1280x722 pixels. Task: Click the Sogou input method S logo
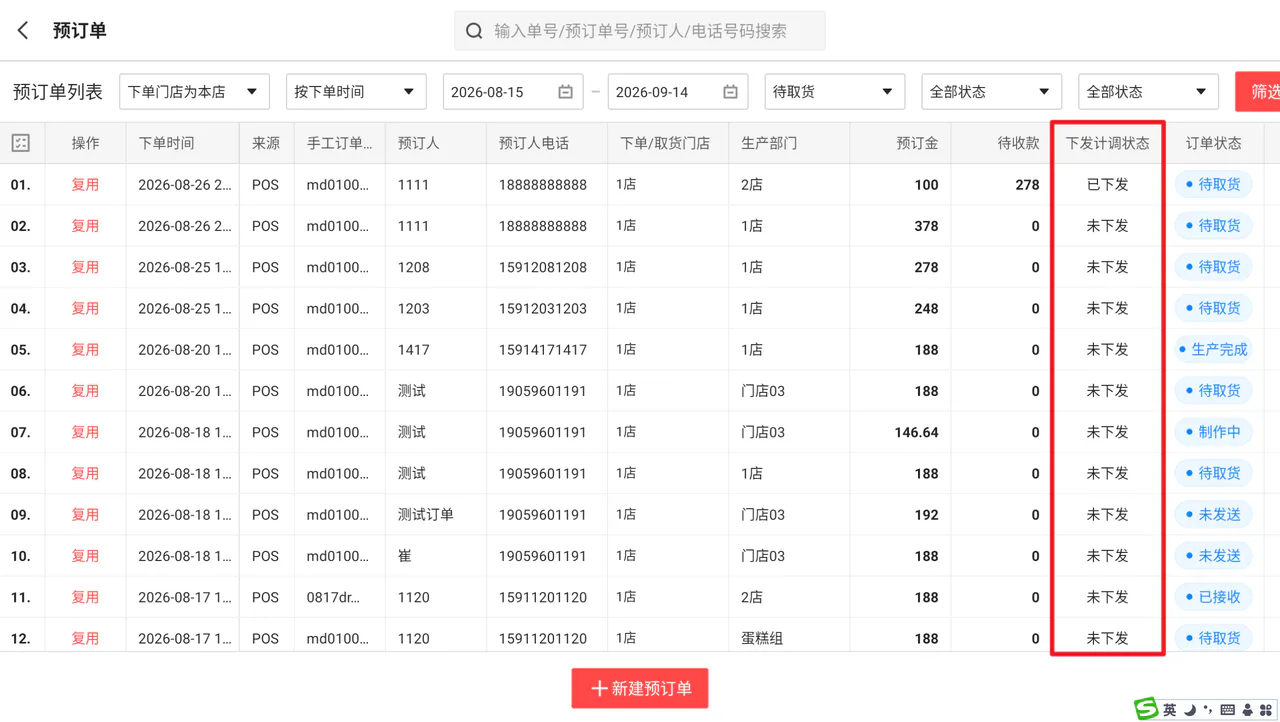pos(1146,709)
